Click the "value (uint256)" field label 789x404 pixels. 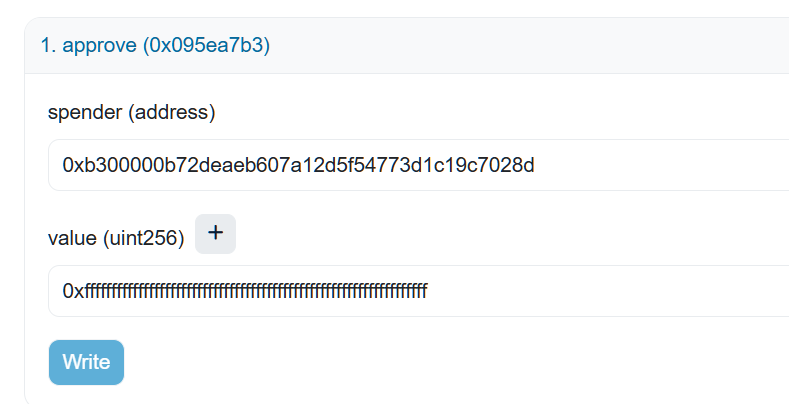[115, 238]
